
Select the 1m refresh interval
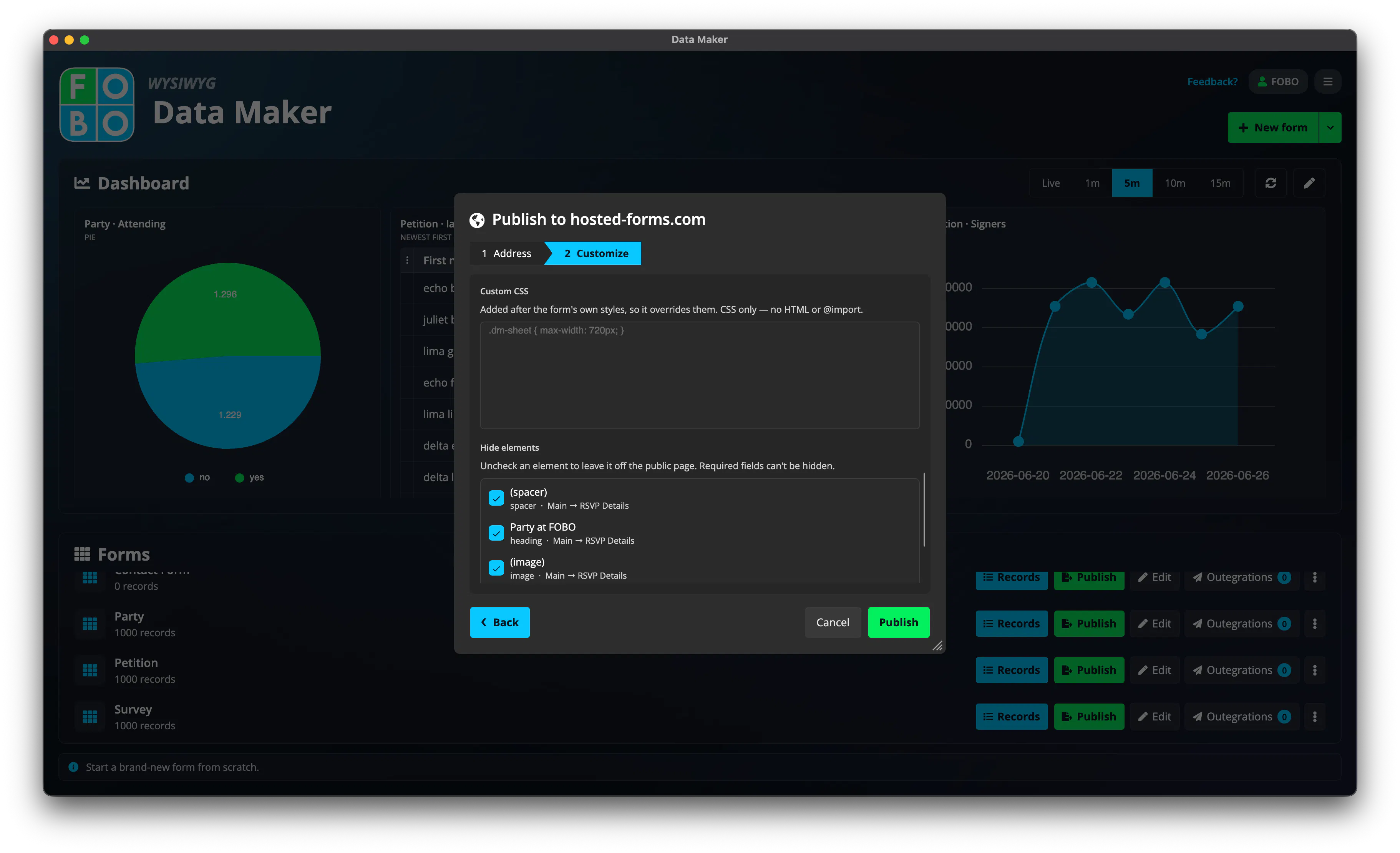[x=1091, y=183]
